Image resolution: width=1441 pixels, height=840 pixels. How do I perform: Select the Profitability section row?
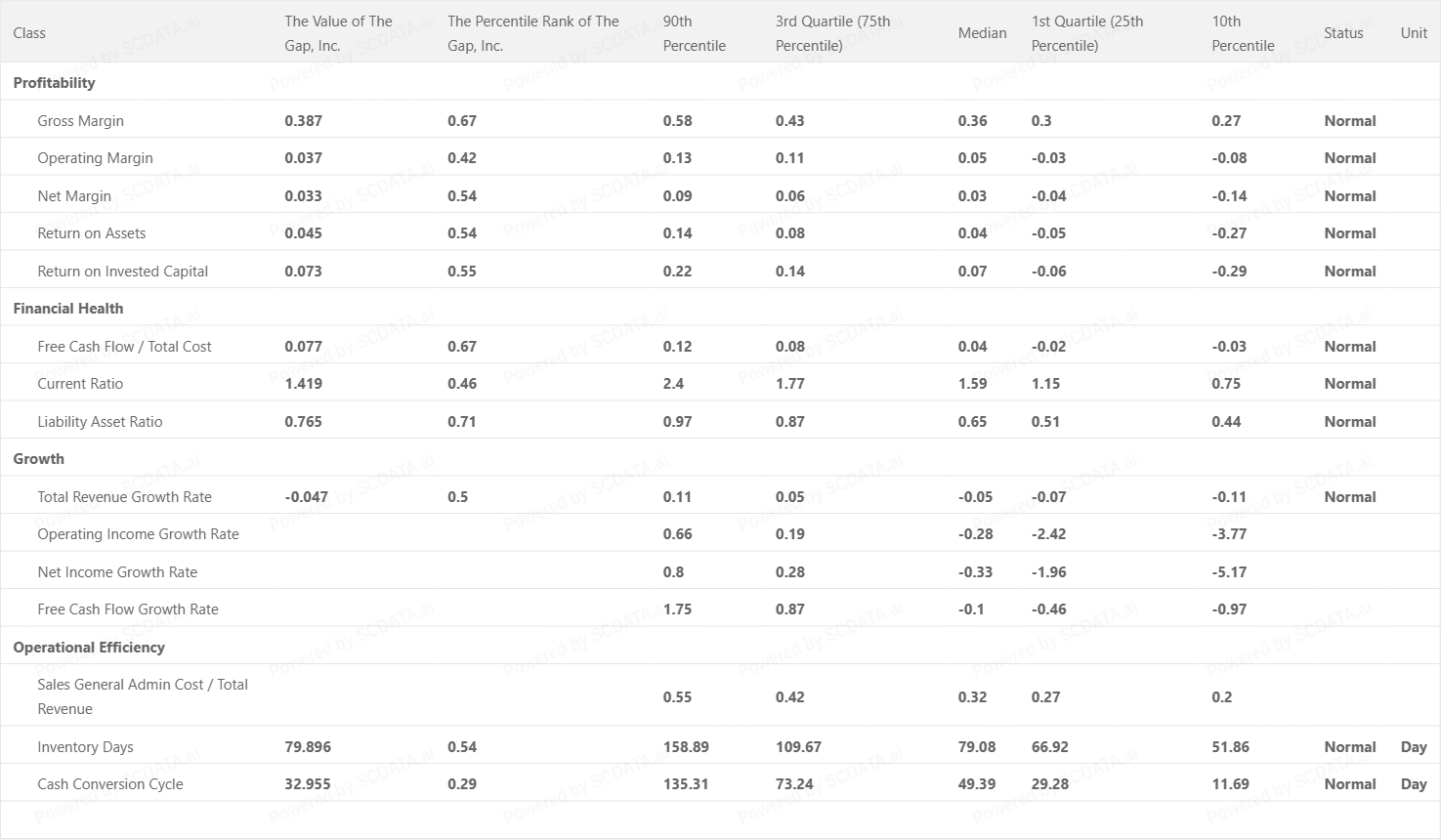pos(55,83)
